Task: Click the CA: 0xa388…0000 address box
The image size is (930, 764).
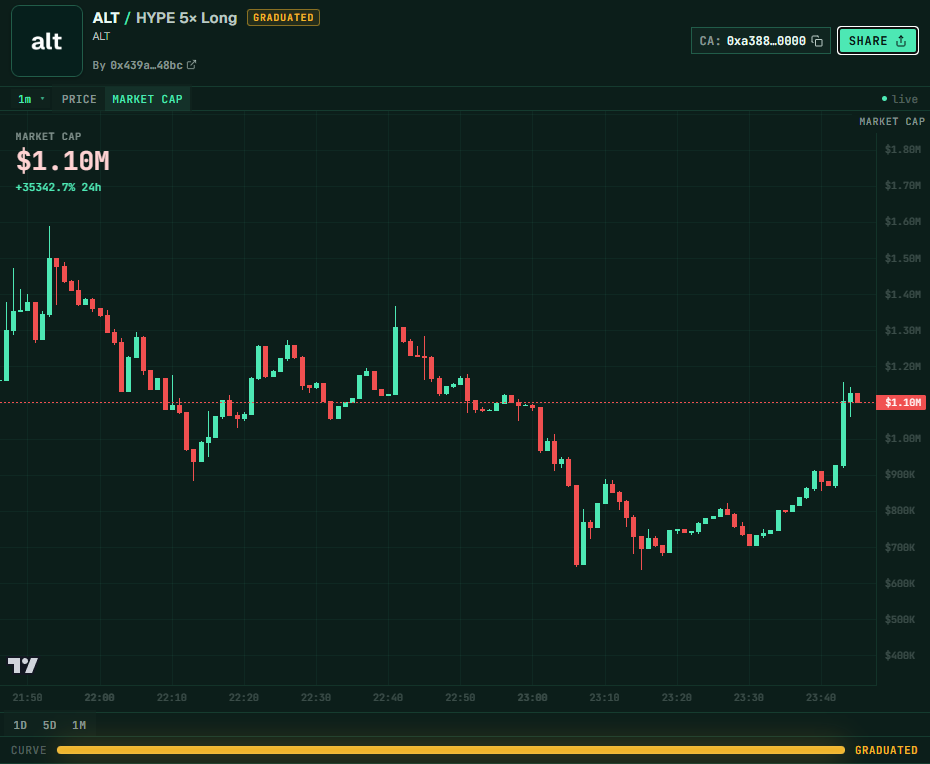Action: point(760,41)
